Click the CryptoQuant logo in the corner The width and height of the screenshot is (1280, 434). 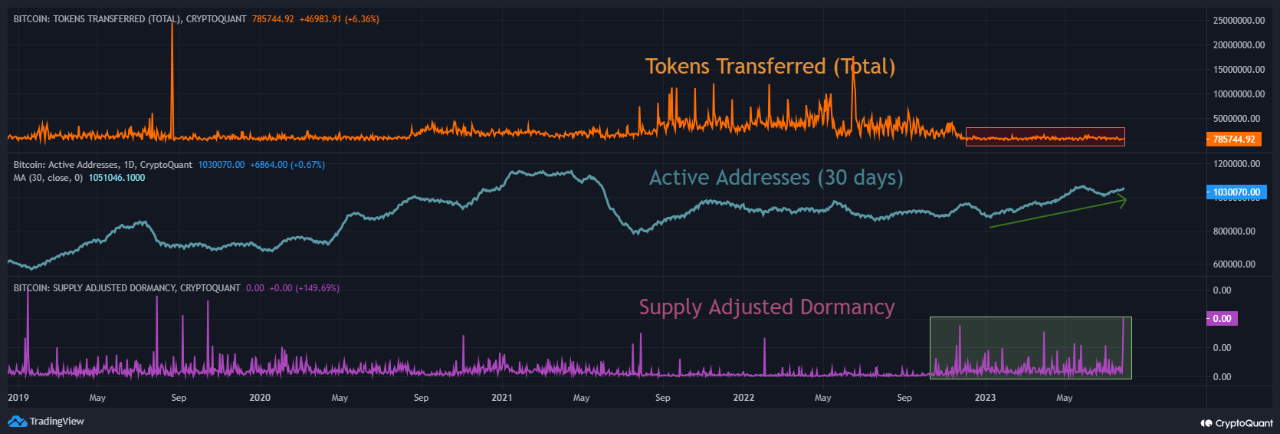pos(1233,421)
